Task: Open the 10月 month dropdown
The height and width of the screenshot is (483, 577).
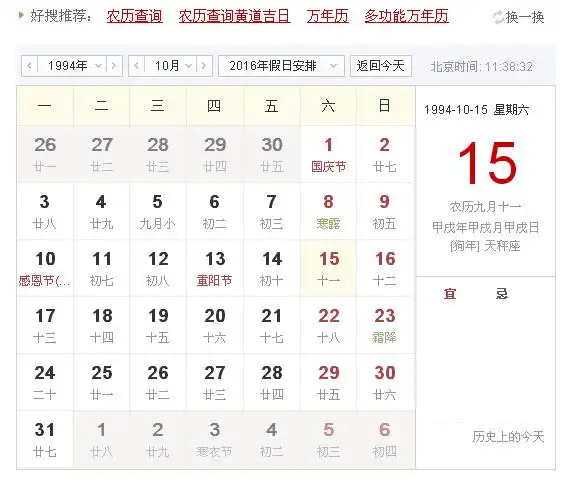Action: (x=171, y=66)
